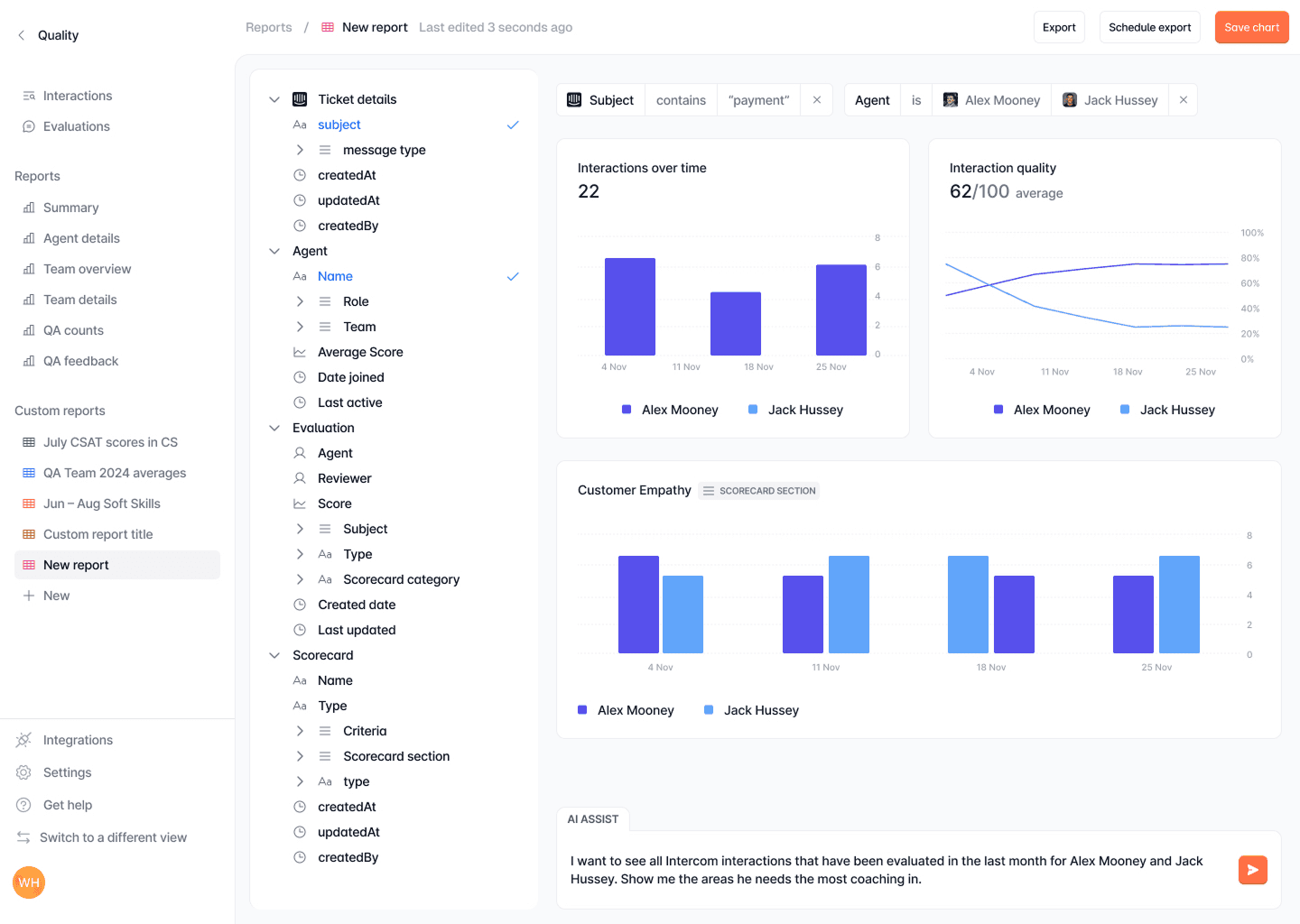Change the Agent filter 'is' operator
Screen dimensions: 1300x924
(x=916, y=100)
